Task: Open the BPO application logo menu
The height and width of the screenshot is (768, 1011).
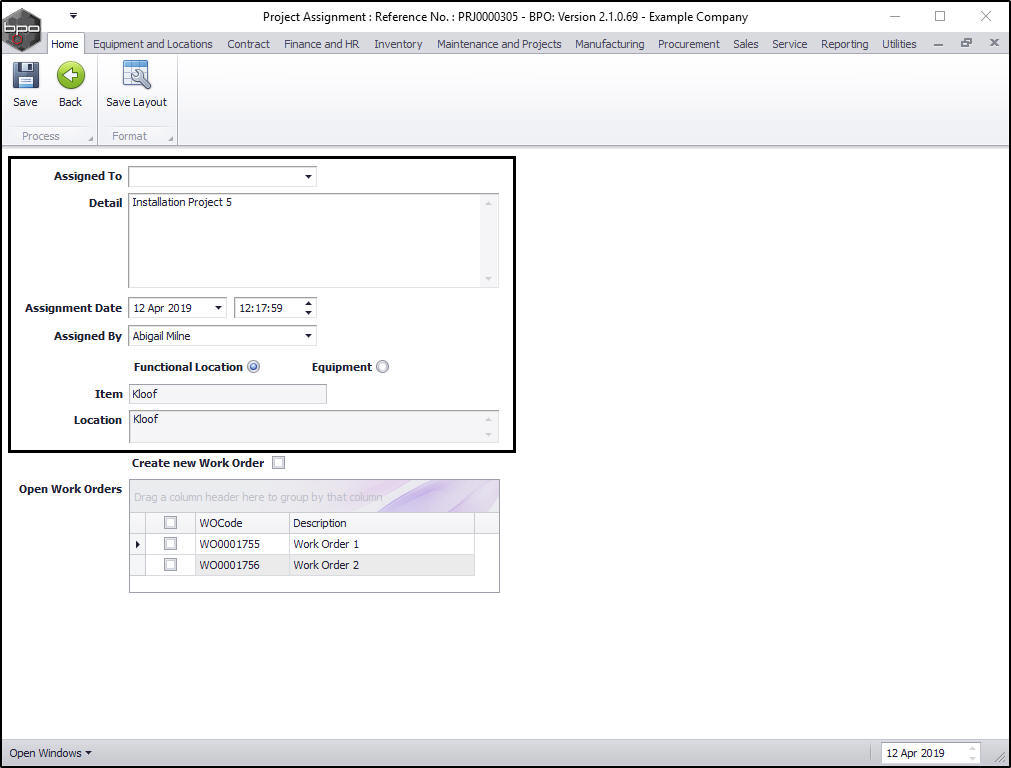Action: tap(22, 29)
